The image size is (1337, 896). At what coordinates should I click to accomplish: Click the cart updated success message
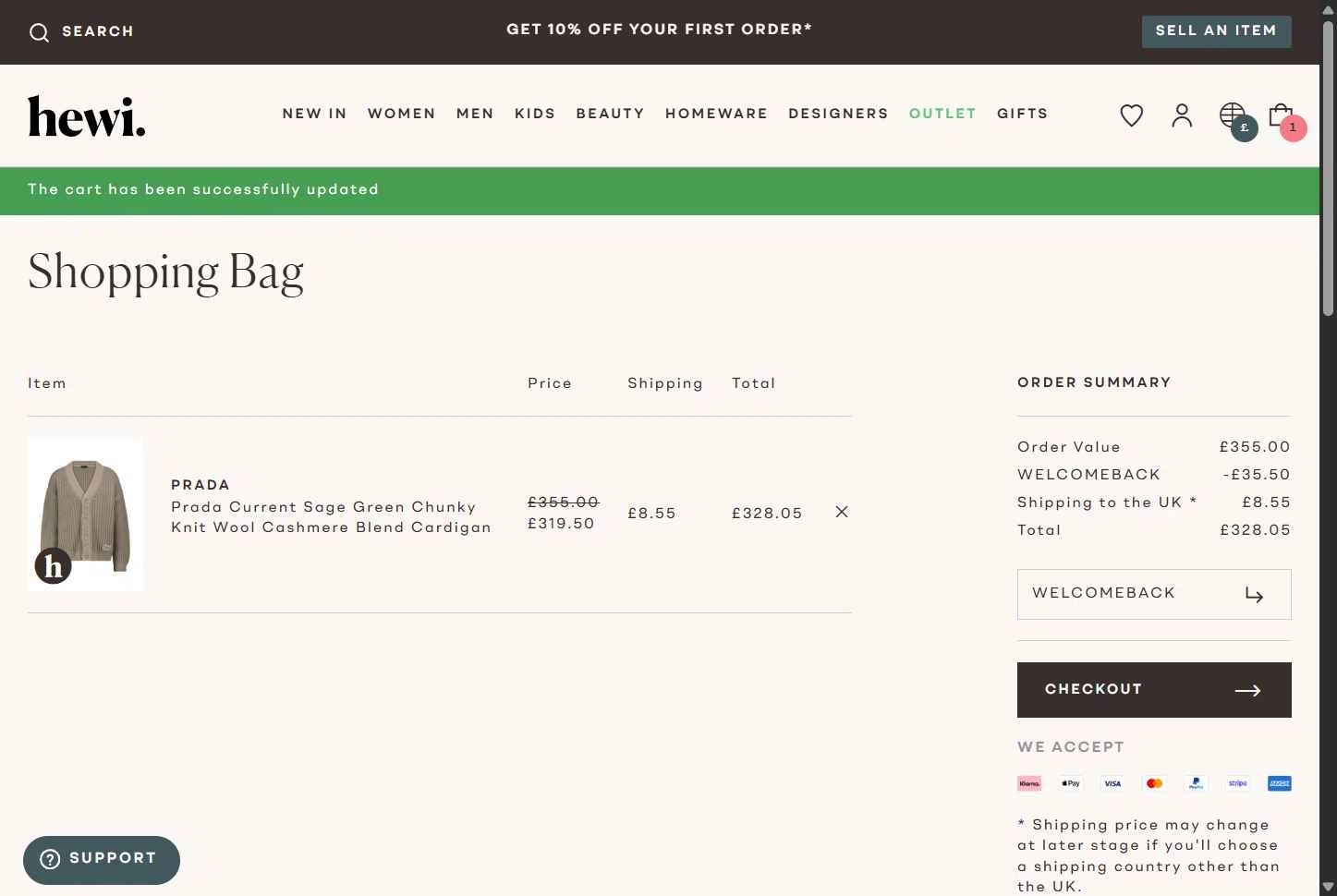[x=203, y=189]
